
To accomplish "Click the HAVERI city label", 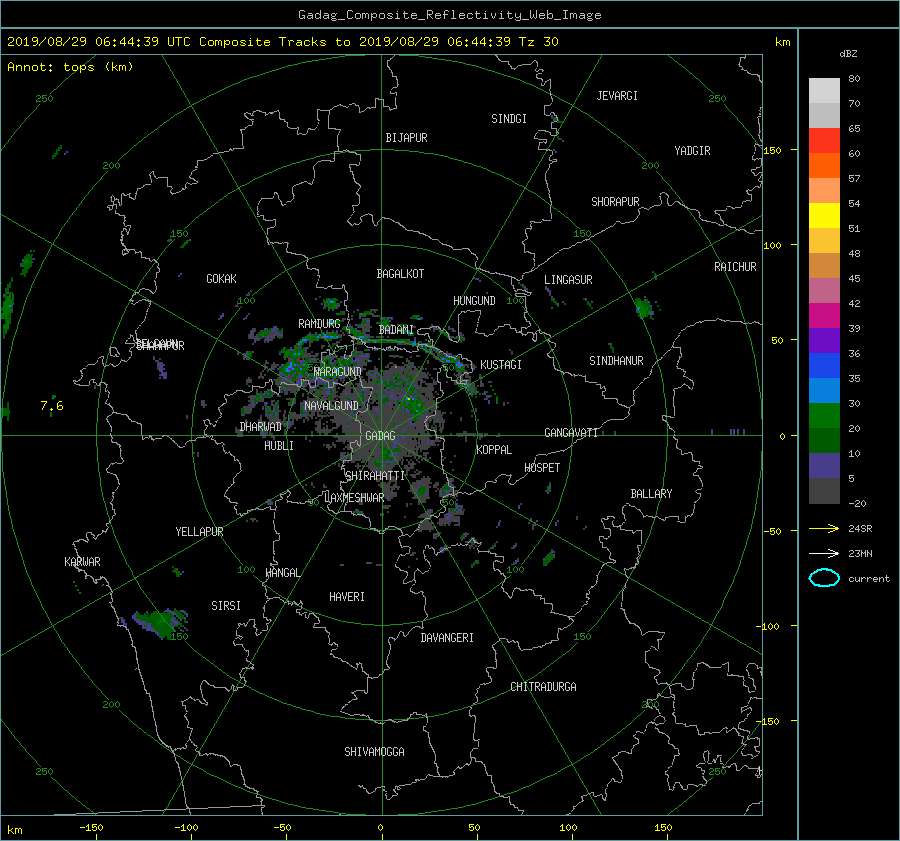I will (347, 597).
